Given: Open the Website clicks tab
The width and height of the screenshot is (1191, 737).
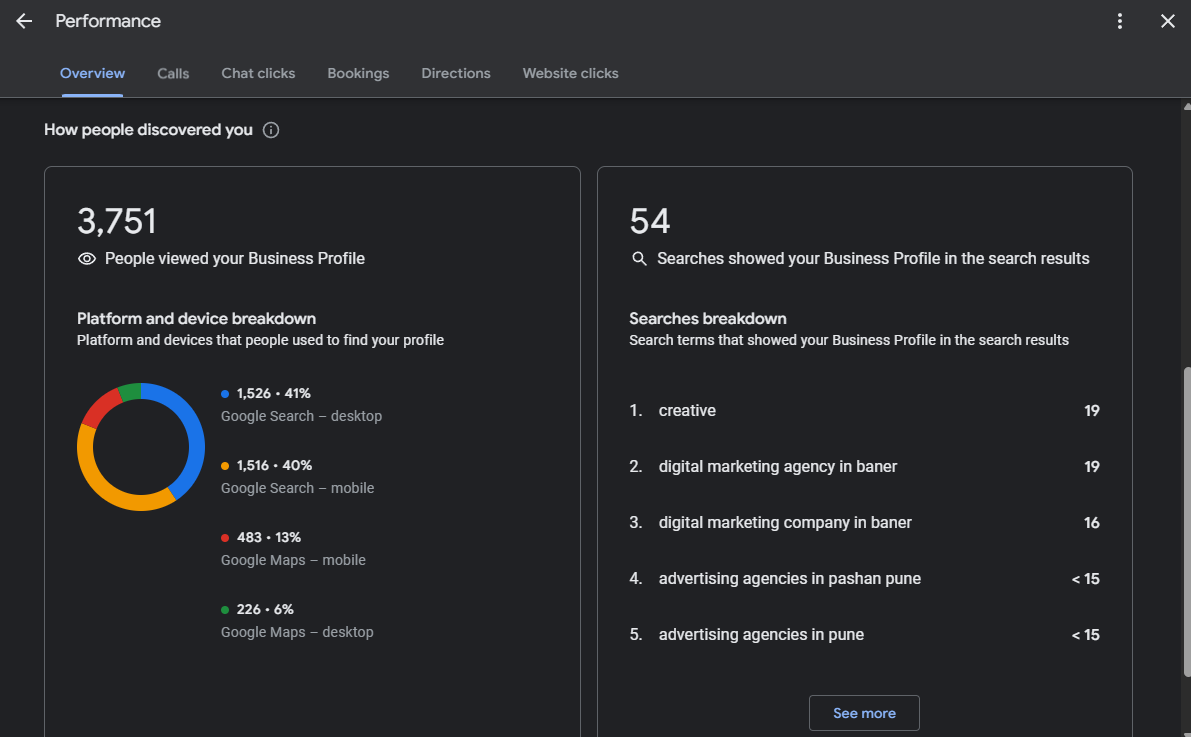Looking at the screenshot, I should (570, 73).
